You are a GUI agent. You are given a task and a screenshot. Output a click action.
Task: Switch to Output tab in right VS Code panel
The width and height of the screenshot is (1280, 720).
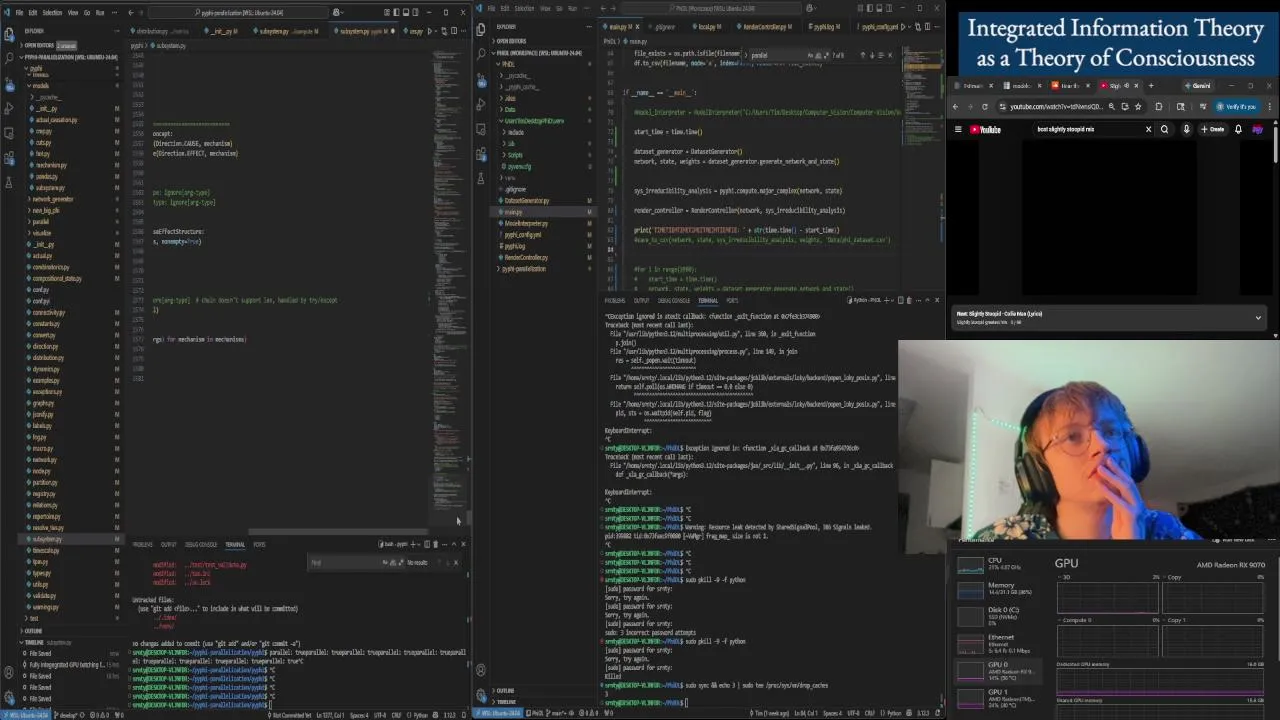[x=641, y=300]
